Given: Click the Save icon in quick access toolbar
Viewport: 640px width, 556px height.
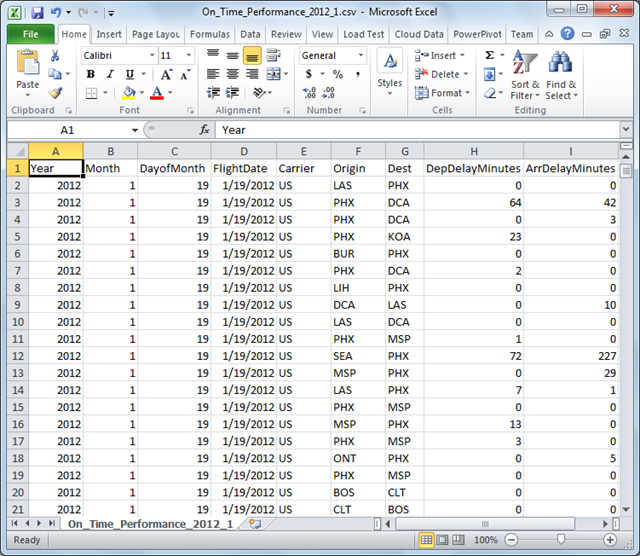Looking at the screenshot, I should coord(37,13).
